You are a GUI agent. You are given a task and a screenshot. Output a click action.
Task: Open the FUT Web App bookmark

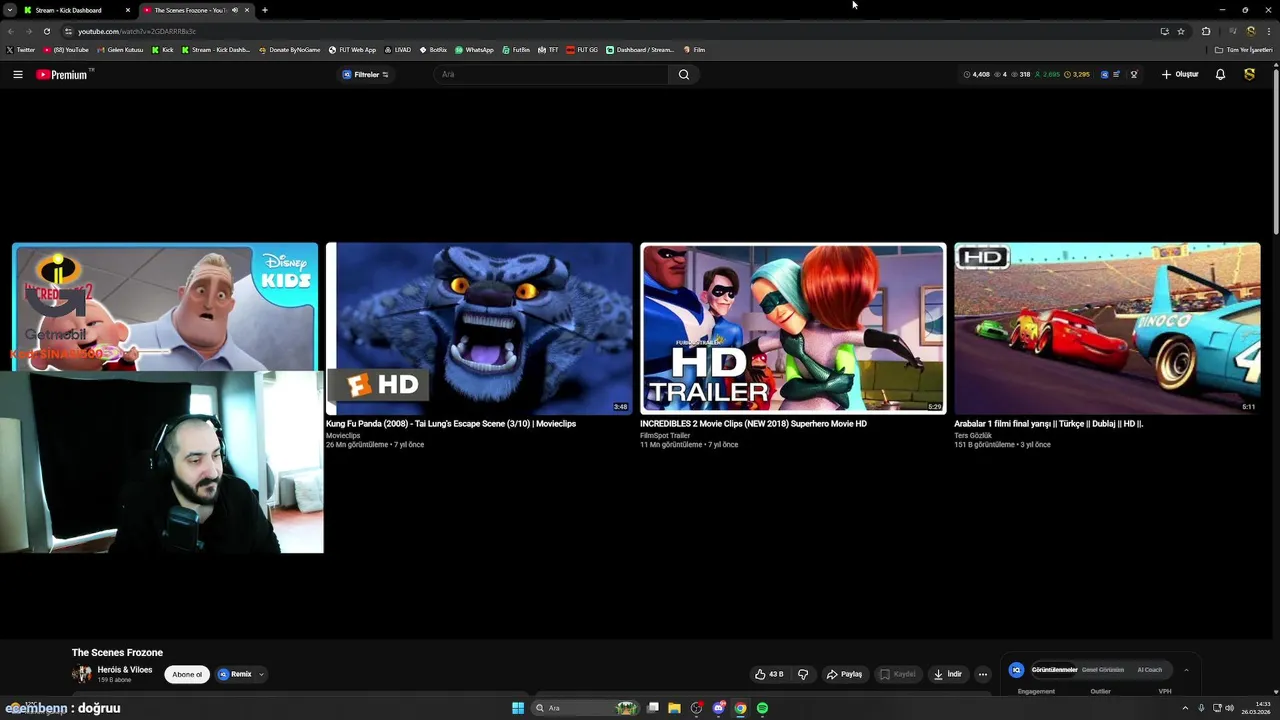coord(352,49)
